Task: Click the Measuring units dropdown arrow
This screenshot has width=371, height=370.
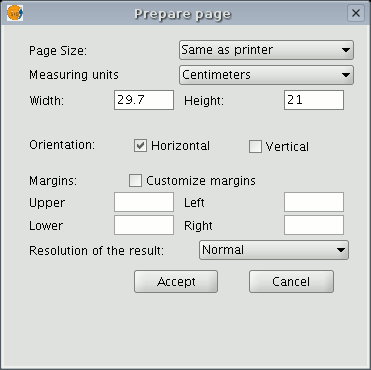Action: [346, 75]
